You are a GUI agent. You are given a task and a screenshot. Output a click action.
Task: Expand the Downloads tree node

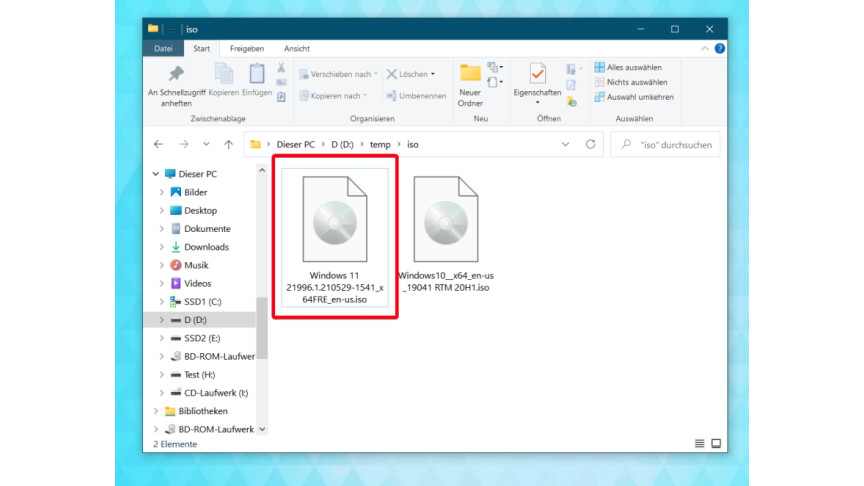click(x=161, y=247)
